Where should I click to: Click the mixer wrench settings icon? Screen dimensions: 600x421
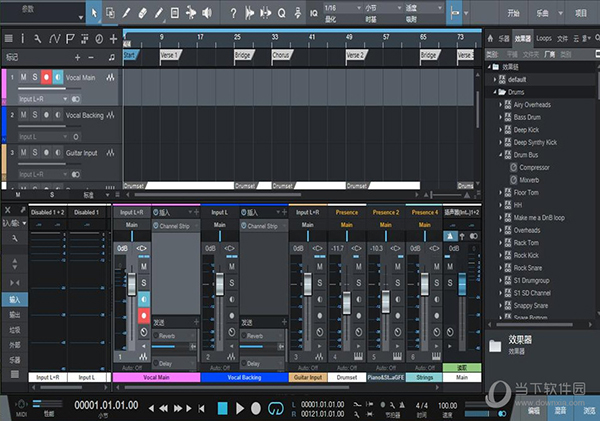coord(15,238)
